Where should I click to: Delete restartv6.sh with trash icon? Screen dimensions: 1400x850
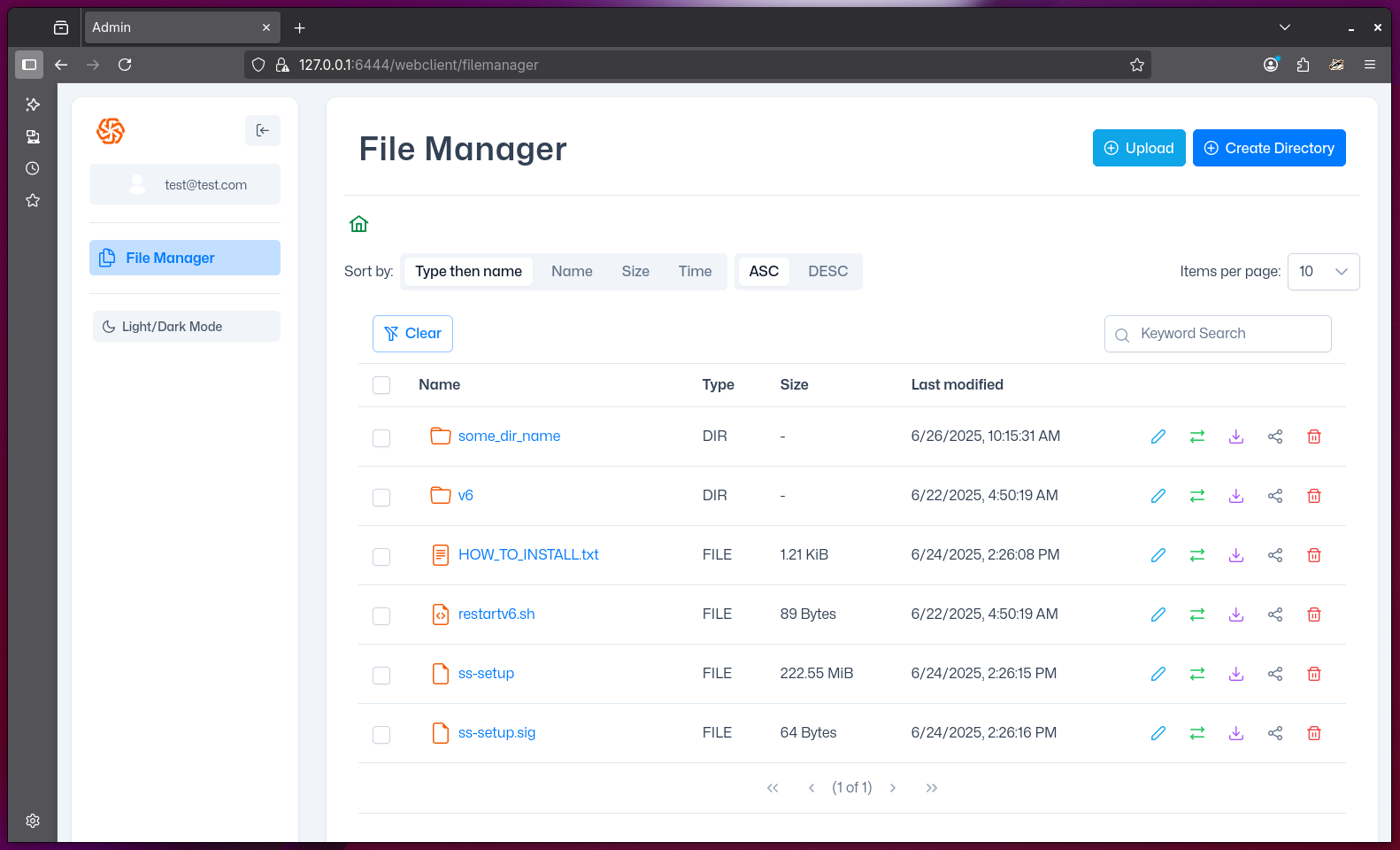1314,614
